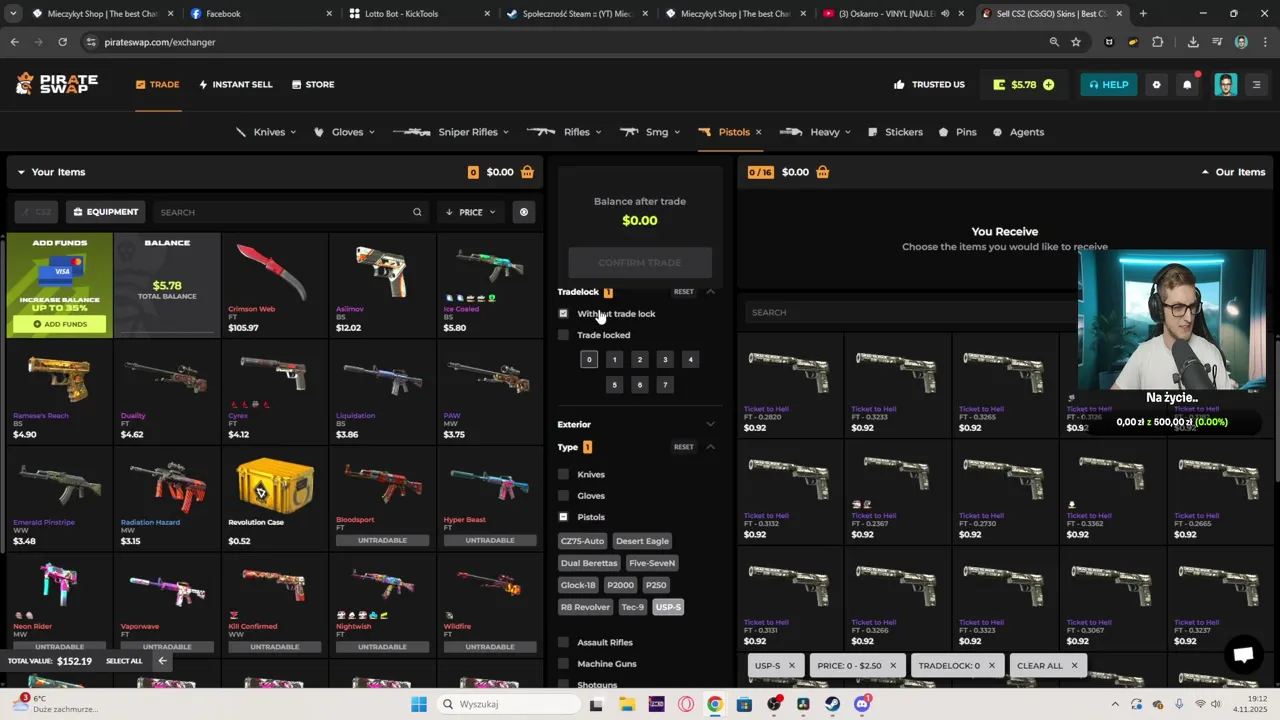The image size is (1280, 720).
Task: Collapse the Your Items panel
Action: (x=21, y=172)
